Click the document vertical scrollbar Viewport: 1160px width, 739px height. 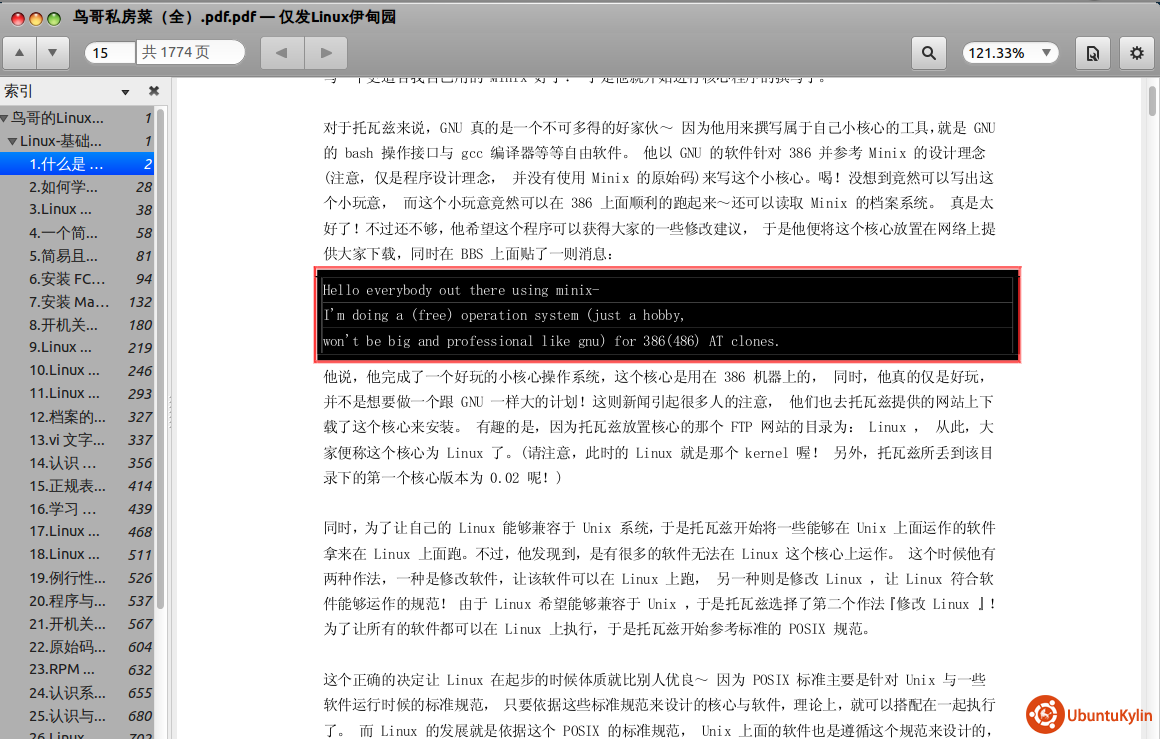1151,400
